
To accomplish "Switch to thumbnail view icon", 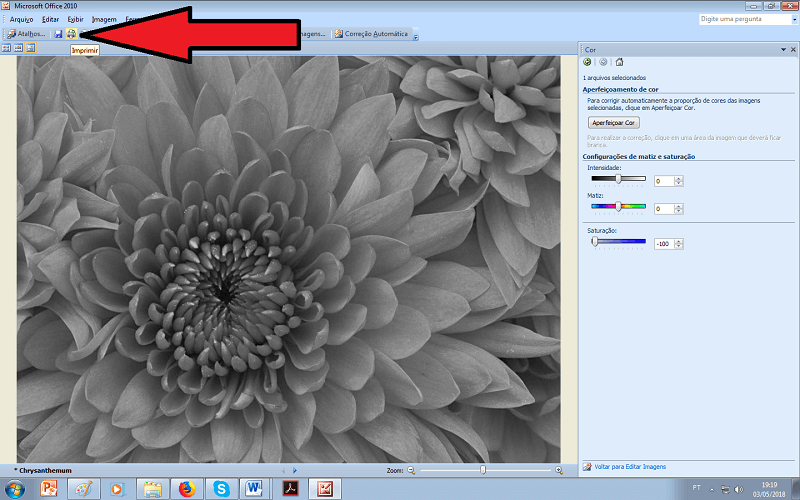I will [x=6, y=48].
